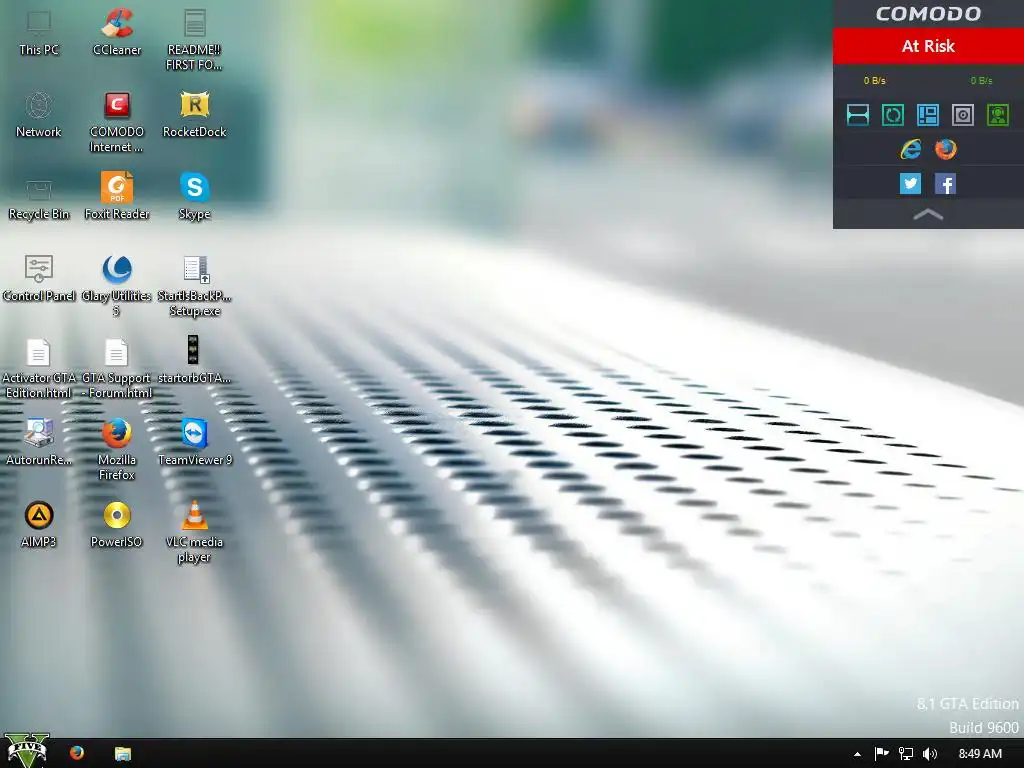
Task: Select Activator GTA Edition.html file
Action: [x=39, y=368]
